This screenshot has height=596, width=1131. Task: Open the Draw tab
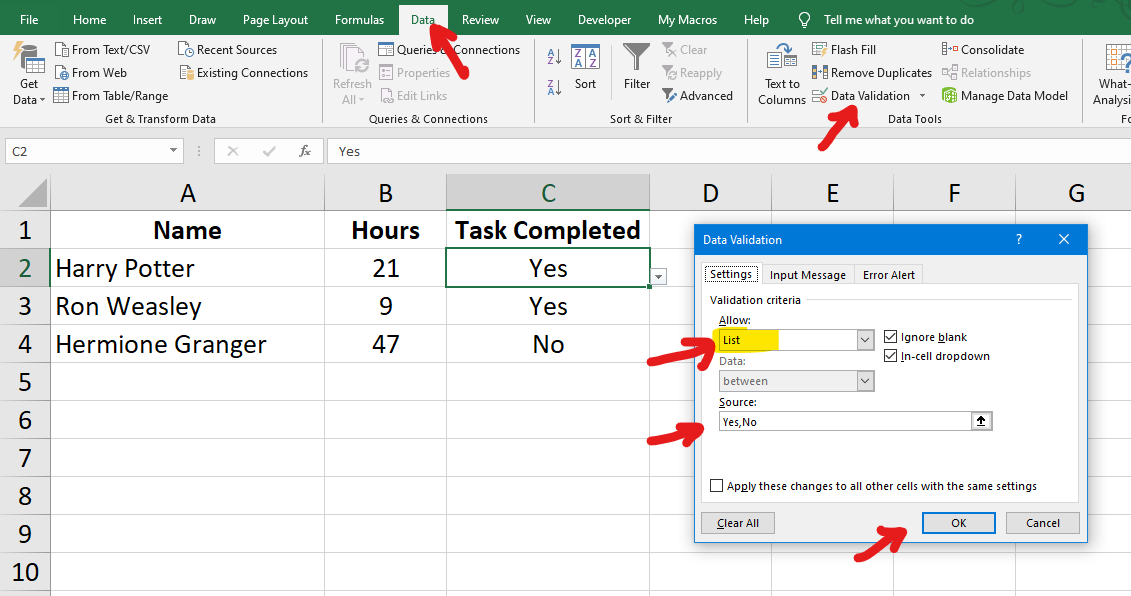(x=203, y=19)
